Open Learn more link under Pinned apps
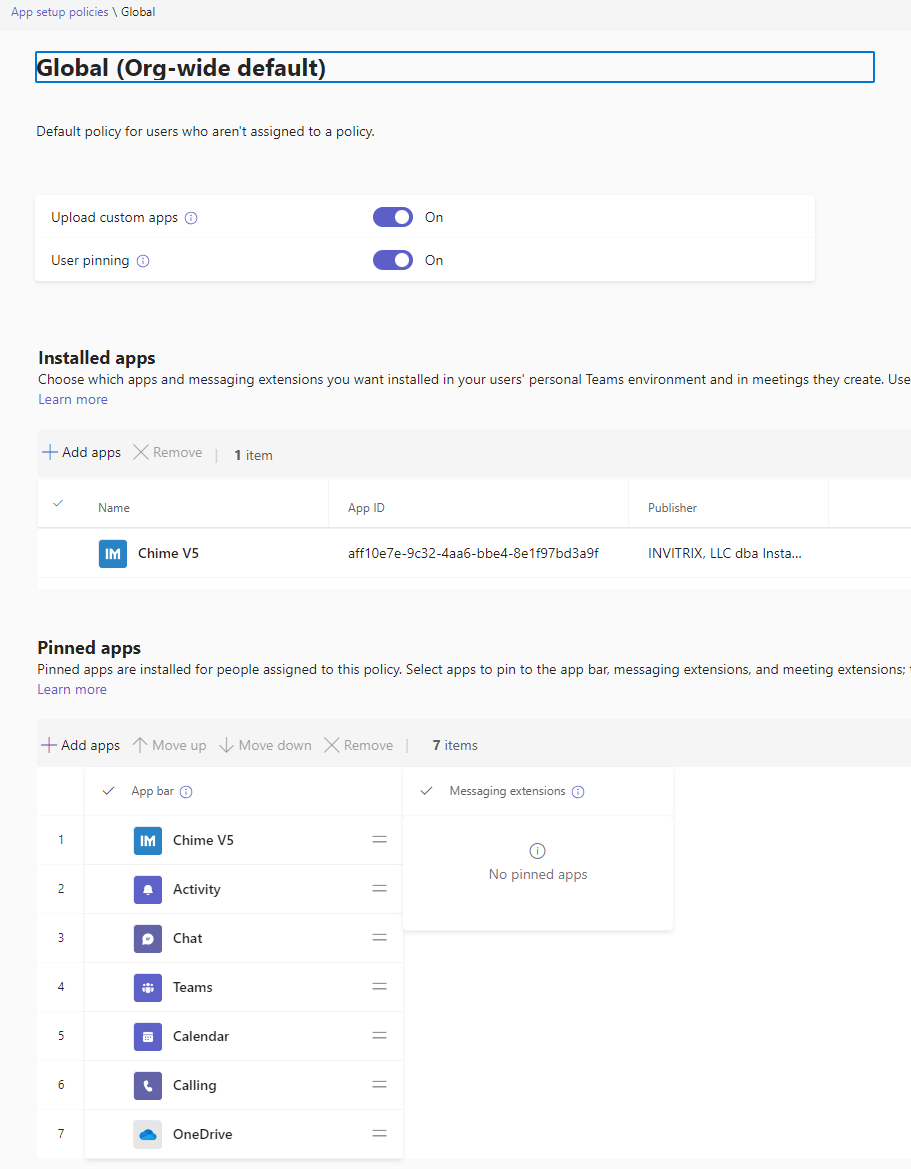 pos(72,690)
